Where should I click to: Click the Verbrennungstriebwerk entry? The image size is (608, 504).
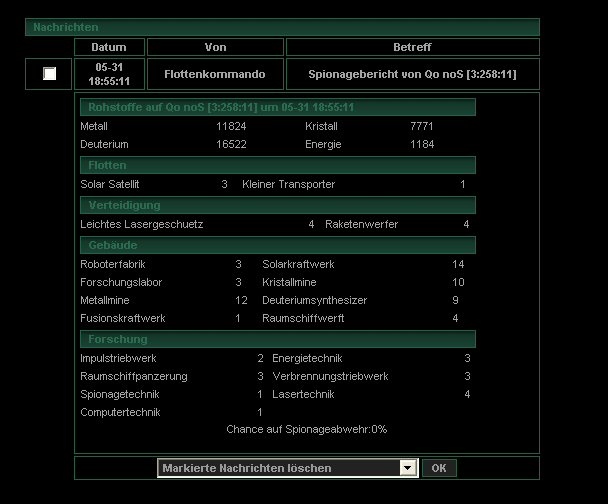pos(330,376)
